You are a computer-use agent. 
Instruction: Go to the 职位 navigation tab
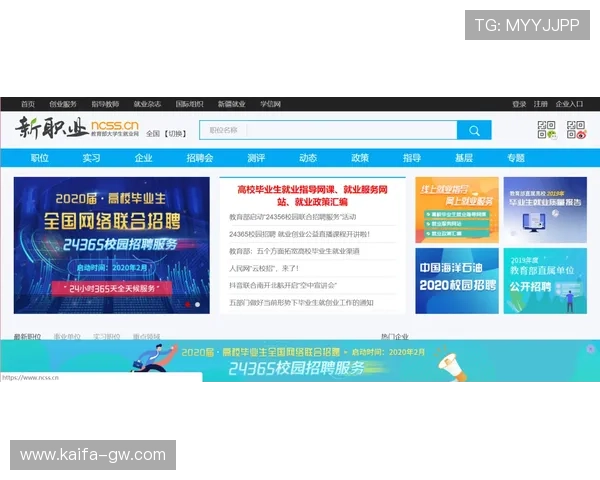coord(39,158)
